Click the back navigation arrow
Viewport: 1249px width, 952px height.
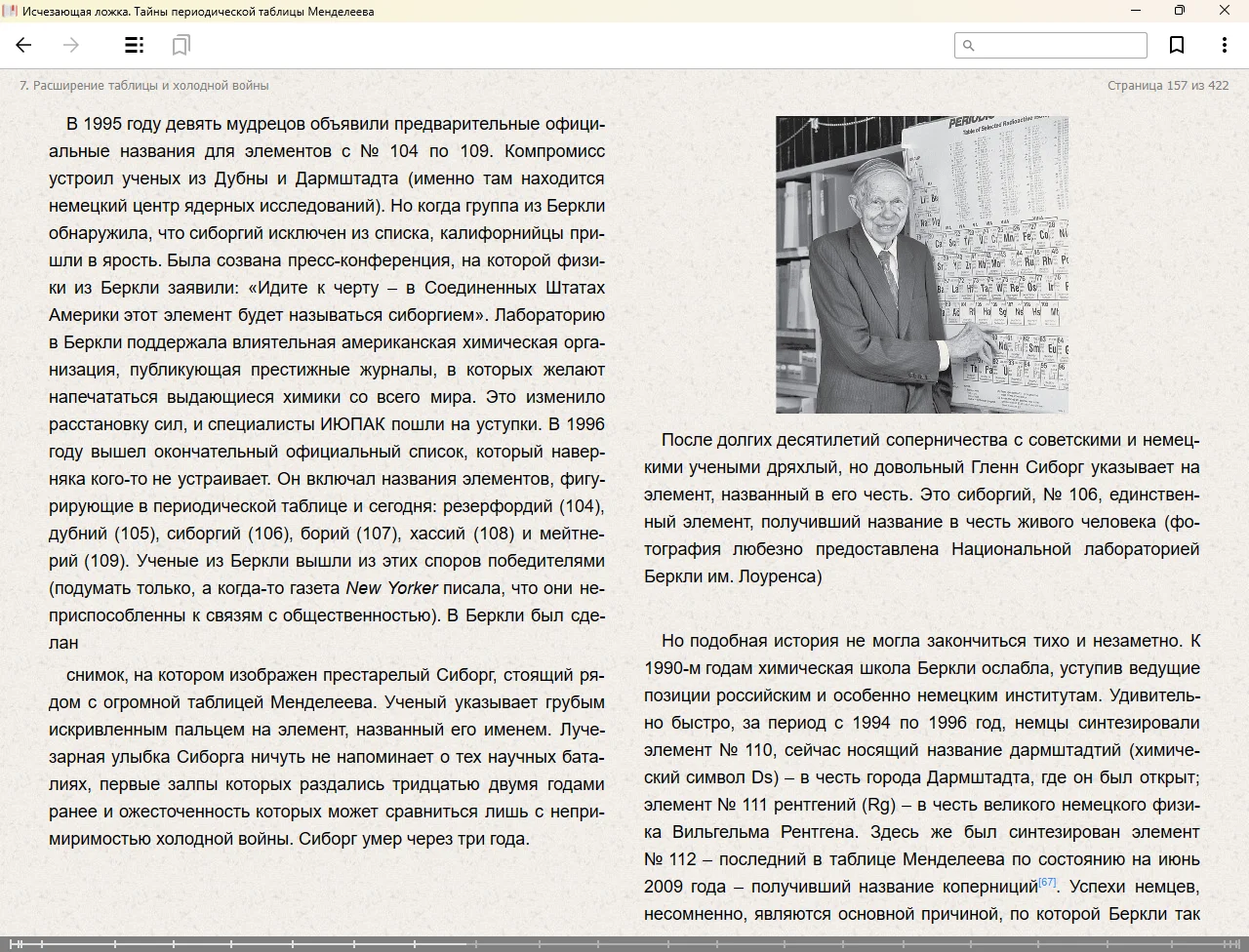point(24,45)
